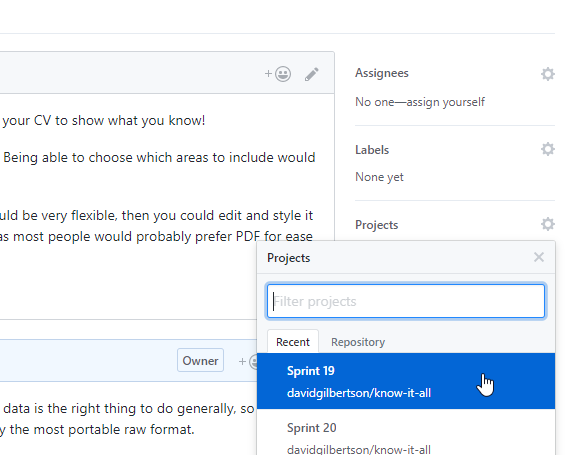
Task: Open the Projects gear settings
Action: pos(548,224)
